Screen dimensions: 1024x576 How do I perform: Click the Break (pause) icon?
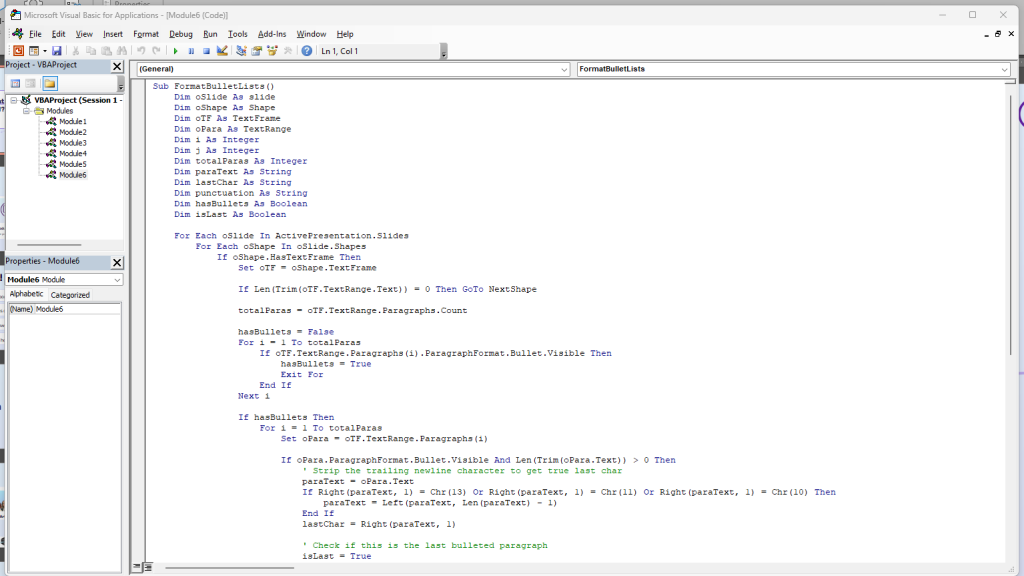tap(191, 51)
